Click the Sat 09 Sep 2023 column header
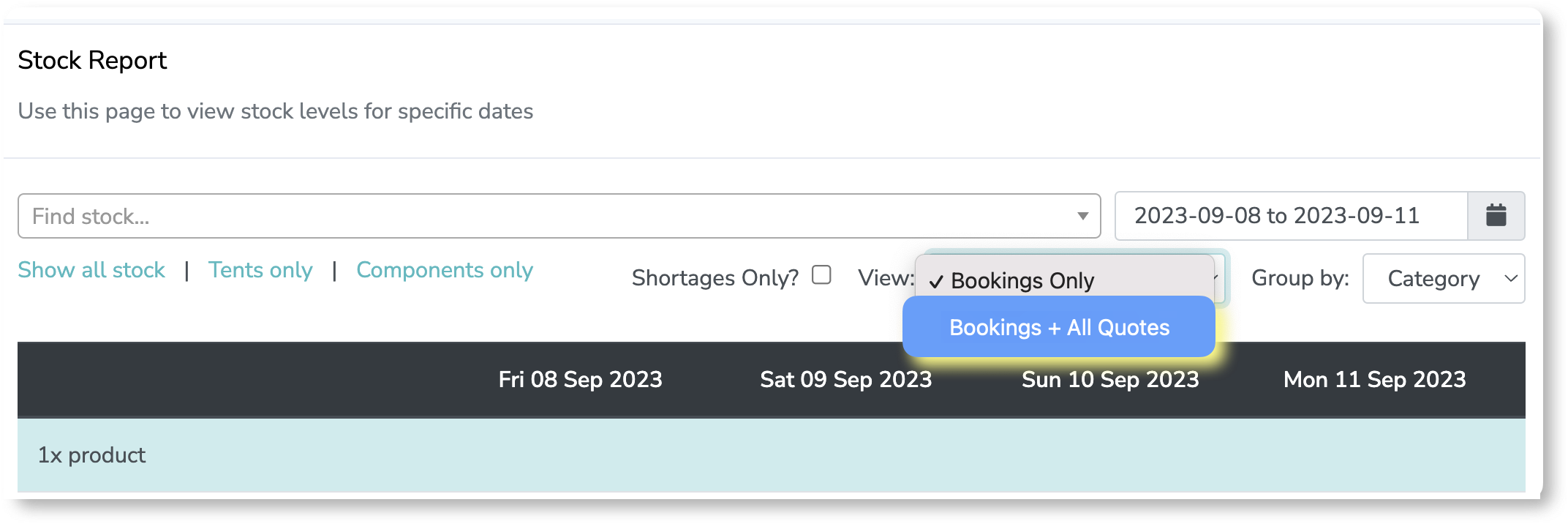1568x524 pixels. [846, 379]
